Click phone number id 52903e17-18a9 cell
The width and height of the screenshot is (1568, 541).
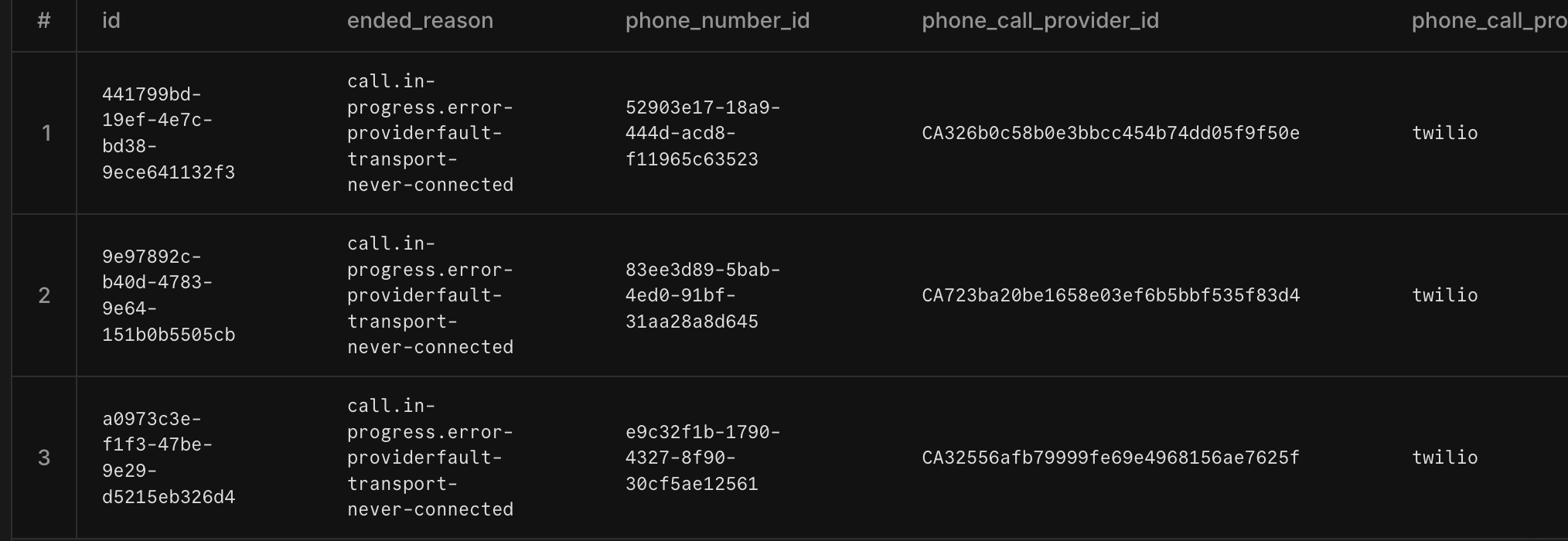pyautogui.click(x=702, y=133)
